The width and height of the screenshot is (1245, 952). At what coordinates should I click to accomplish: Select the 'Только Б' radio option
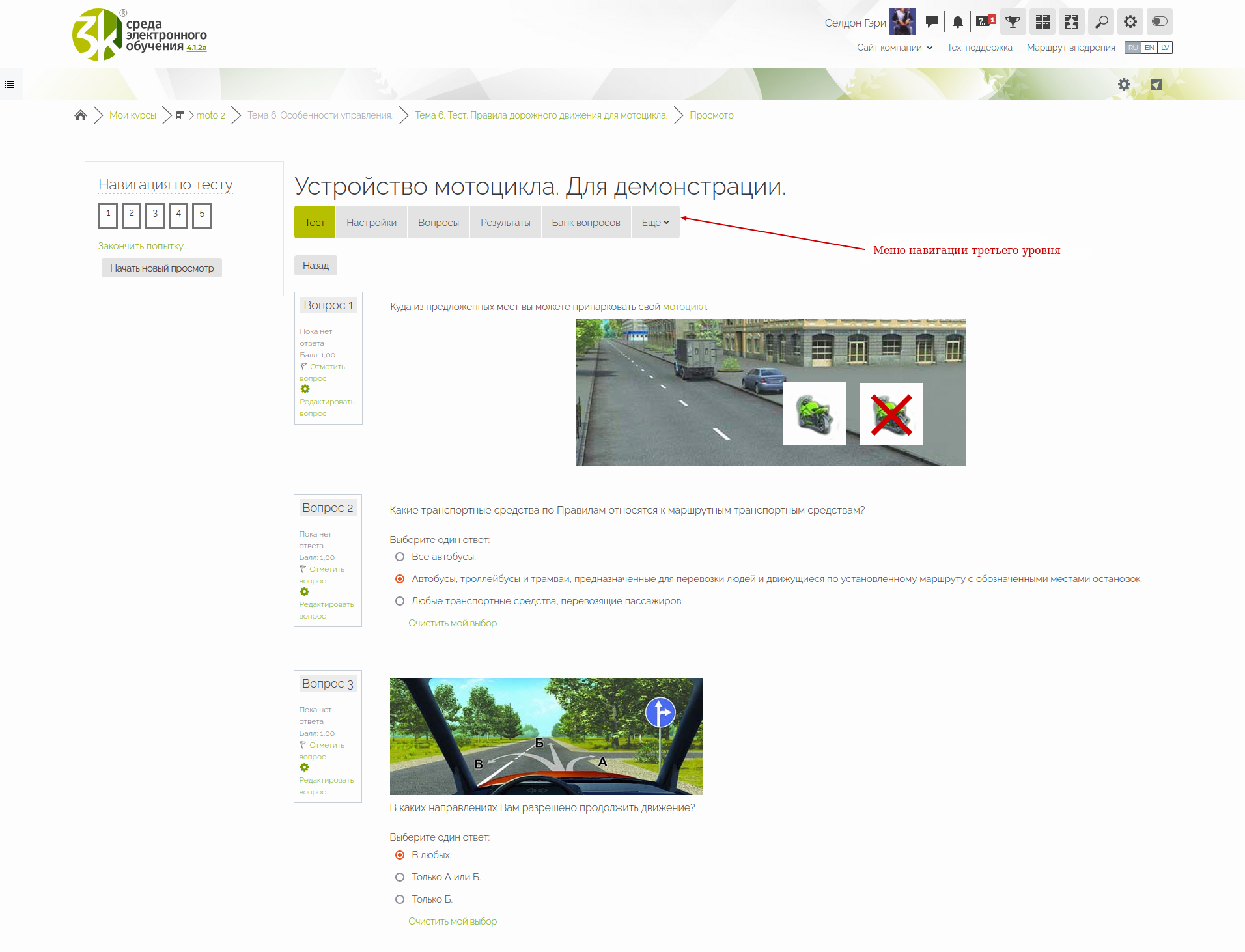400,899
